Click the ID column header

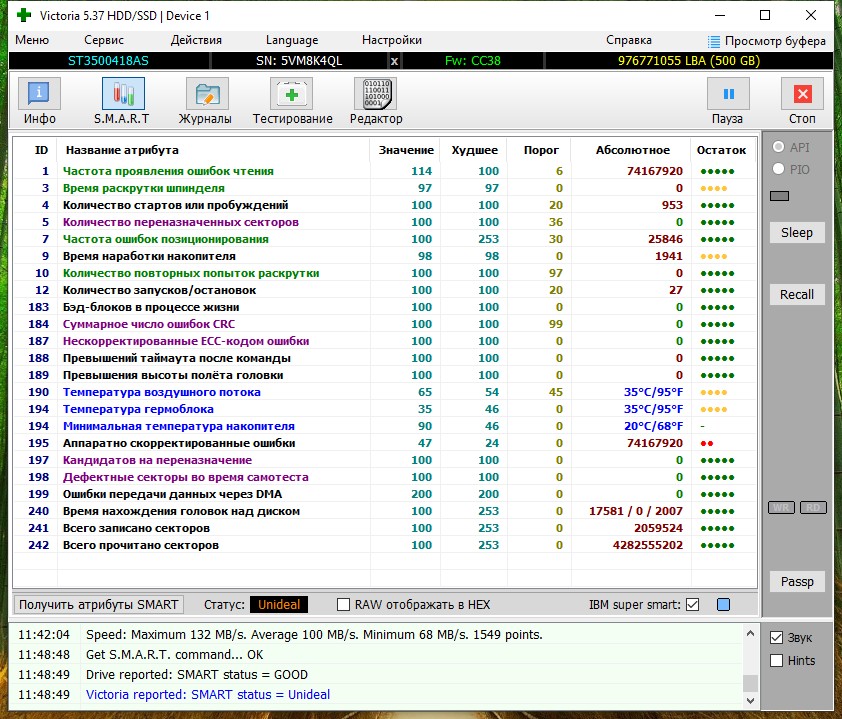click(x=41, y=150)
